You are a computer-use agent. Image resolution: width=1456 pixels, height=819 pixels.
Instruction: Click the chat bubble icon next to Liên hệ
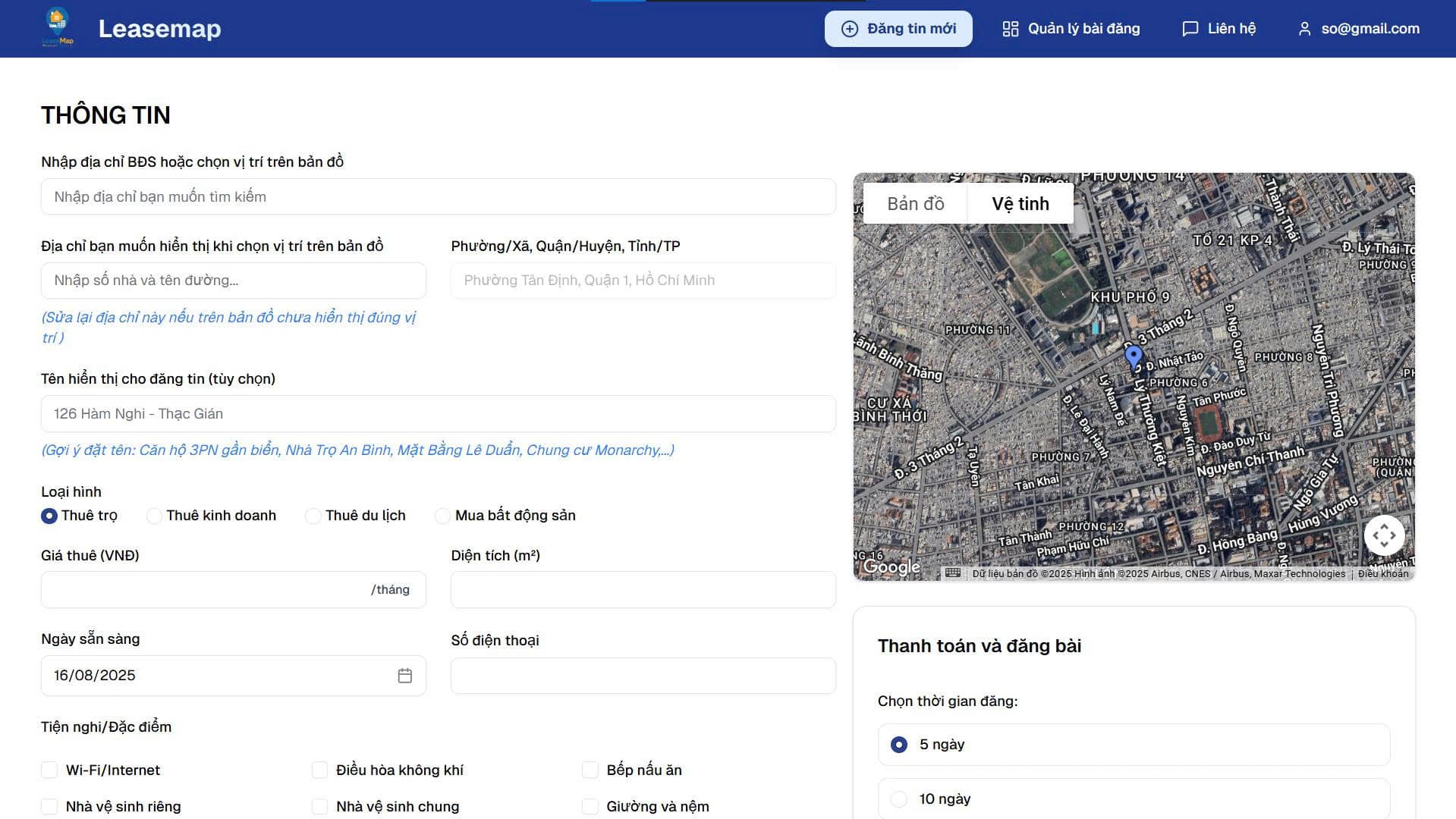click(x=1190, y=29)
